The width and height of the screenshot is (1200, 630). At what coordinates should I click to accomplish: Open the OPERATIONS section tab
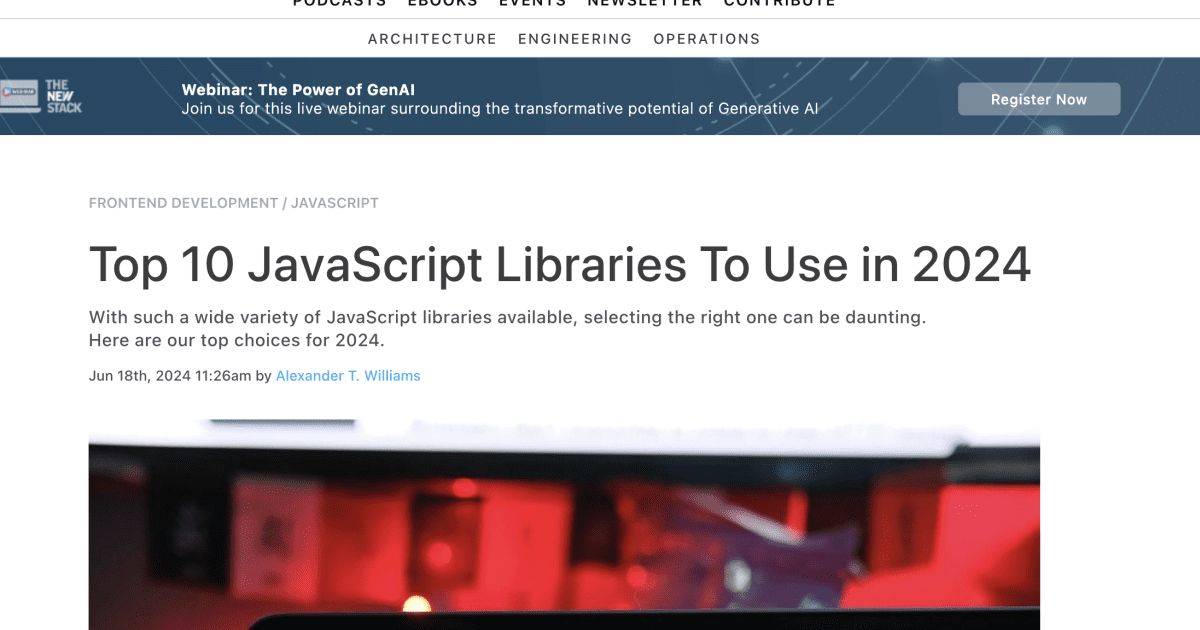tap(707, 39)
